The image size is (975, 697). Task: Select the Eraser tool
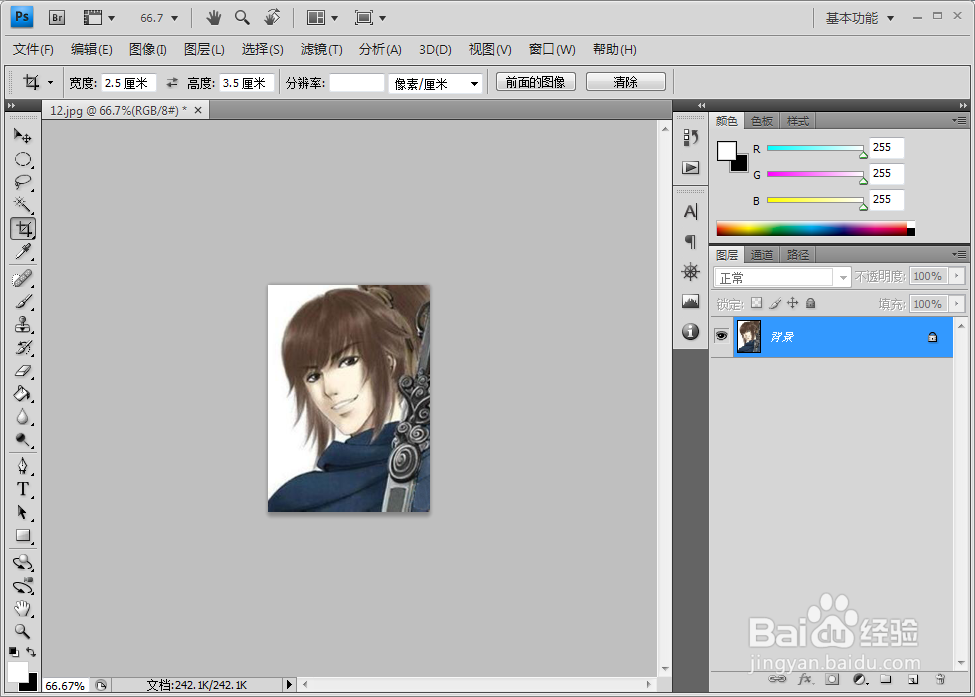(23, 371)
